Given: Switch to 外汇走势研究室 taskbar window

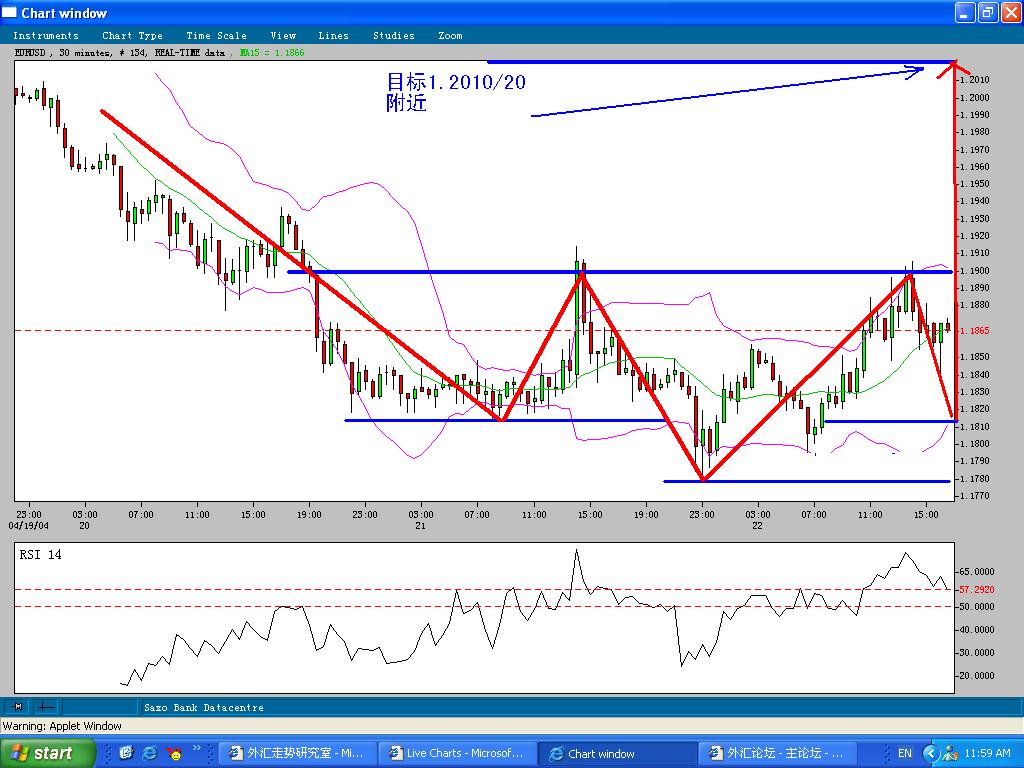Looking at the screenshot, I should click(x=297, y=754).
